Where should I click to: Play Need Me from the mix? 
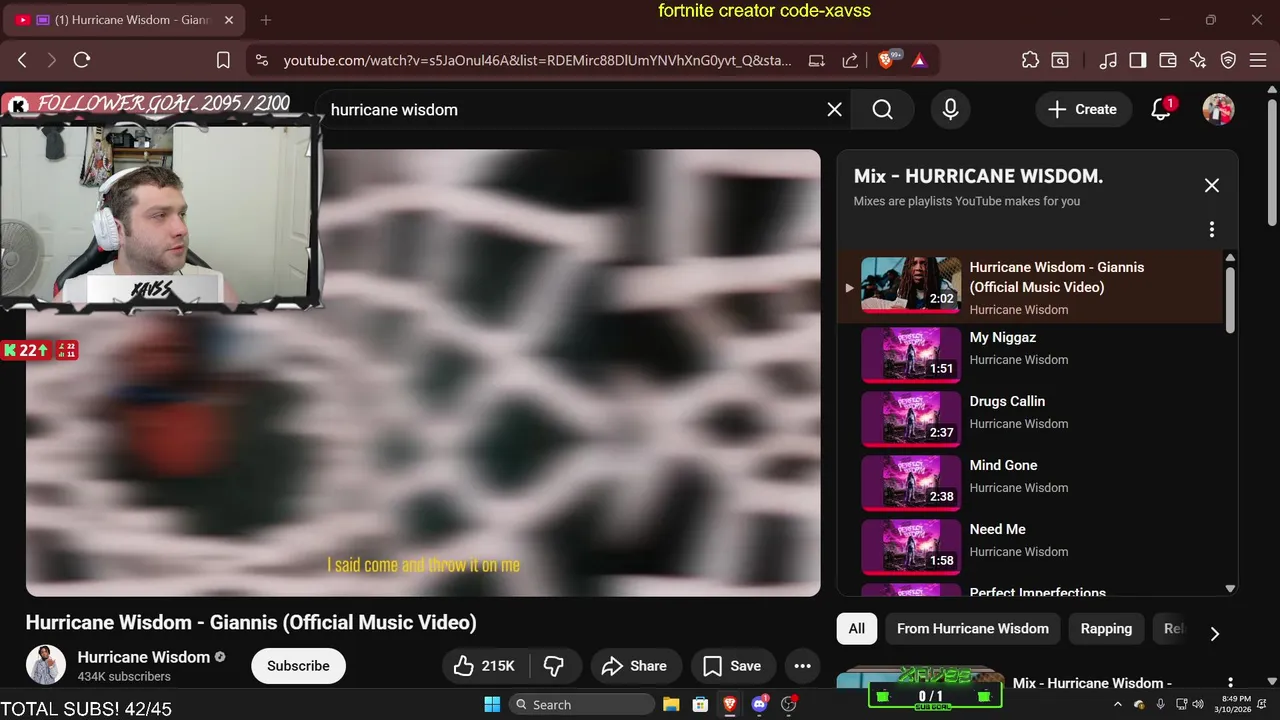tap(1030, 545)
